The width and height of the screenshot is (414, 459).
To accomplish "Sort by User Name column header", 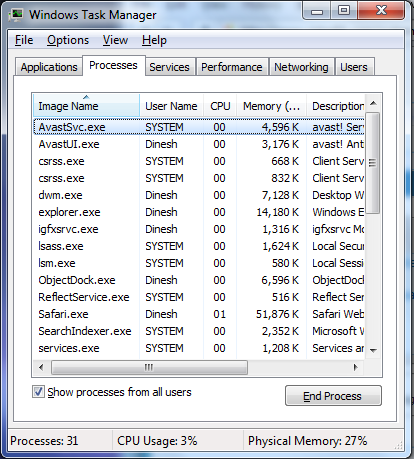I will 171,106.
